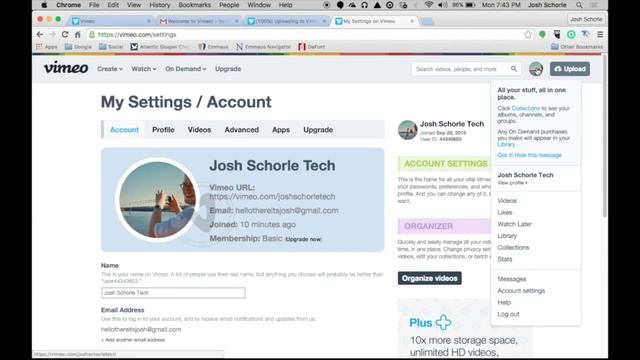The image size is (640, 360).
Task: Open the View menu in menu bar
Action: pyautogui.click(x=134, y=5)
